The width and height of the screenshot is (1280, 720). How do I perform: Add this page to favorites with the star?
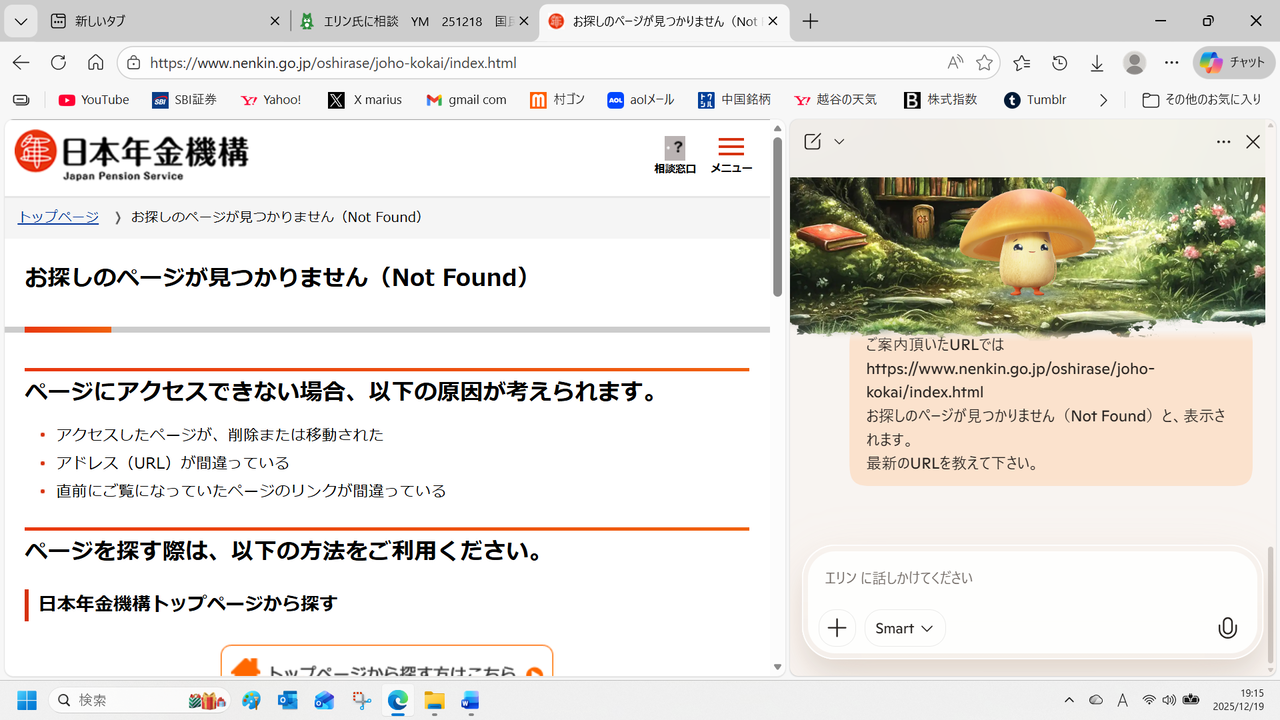point(985,63)
